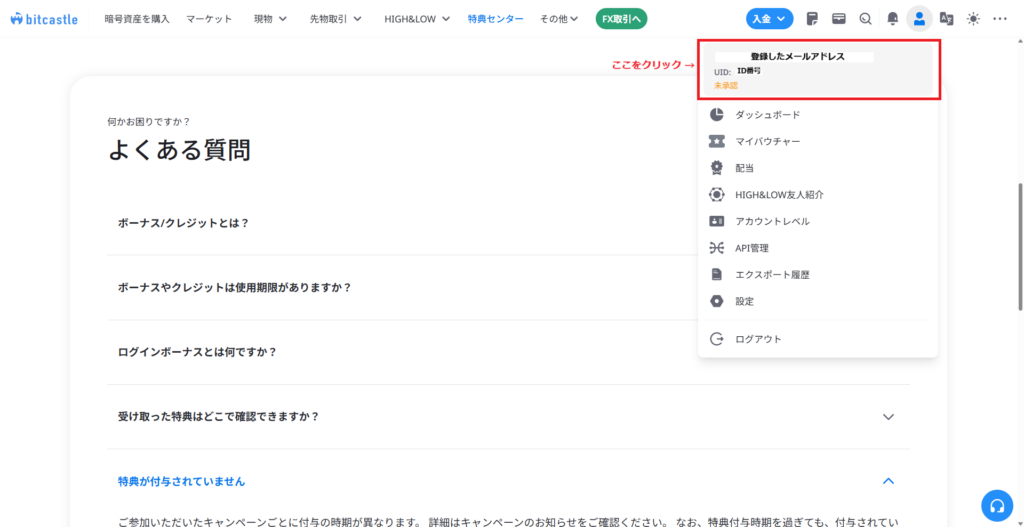Expand ボーナスやクレジットは使用期限がありますか？ question
Image resolution: width=1024 pixels, height=527 pixels.
pos(234,287)
